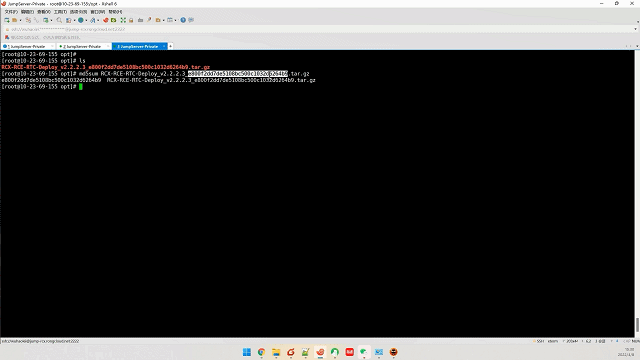Open Help via blue question icon

point(183,20)
